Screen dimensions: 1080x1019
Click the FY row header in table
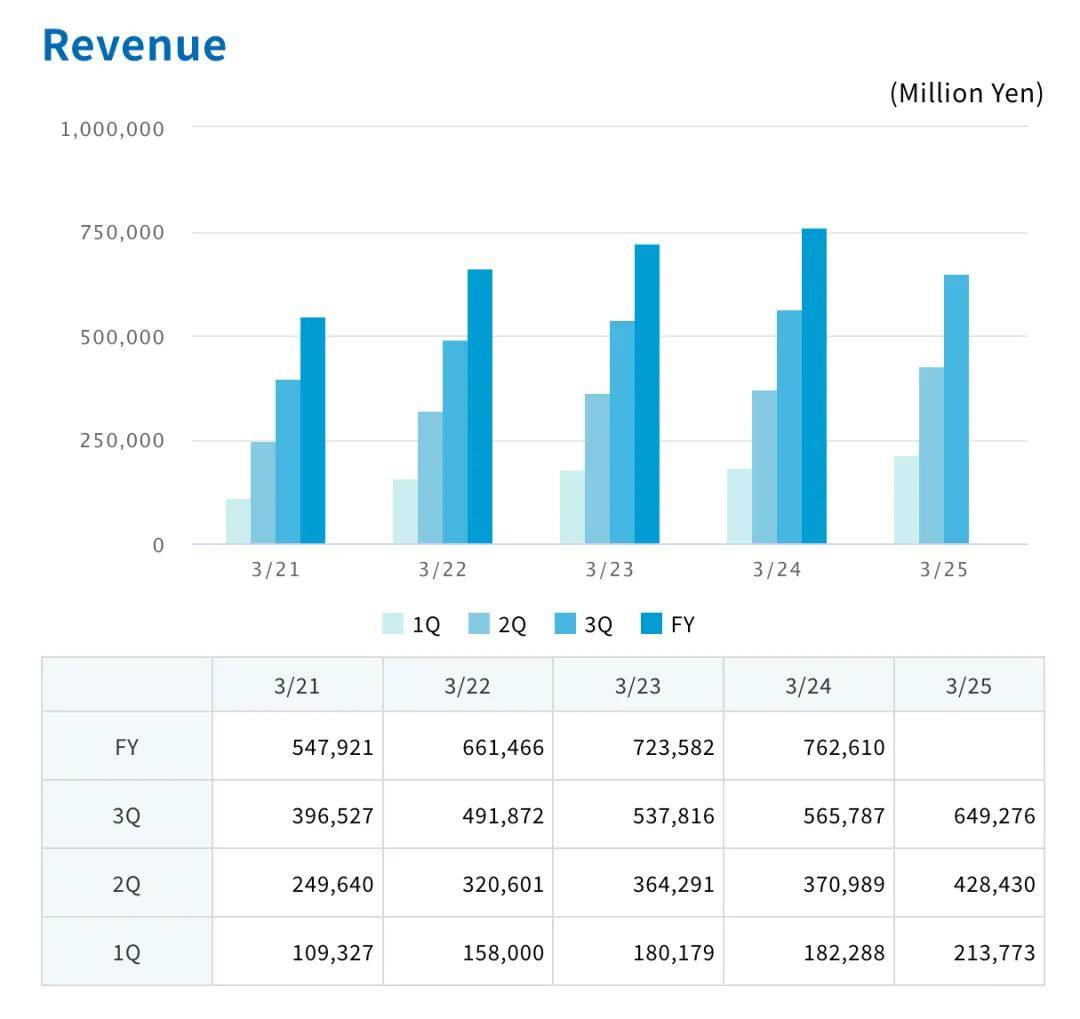[127, 747]
